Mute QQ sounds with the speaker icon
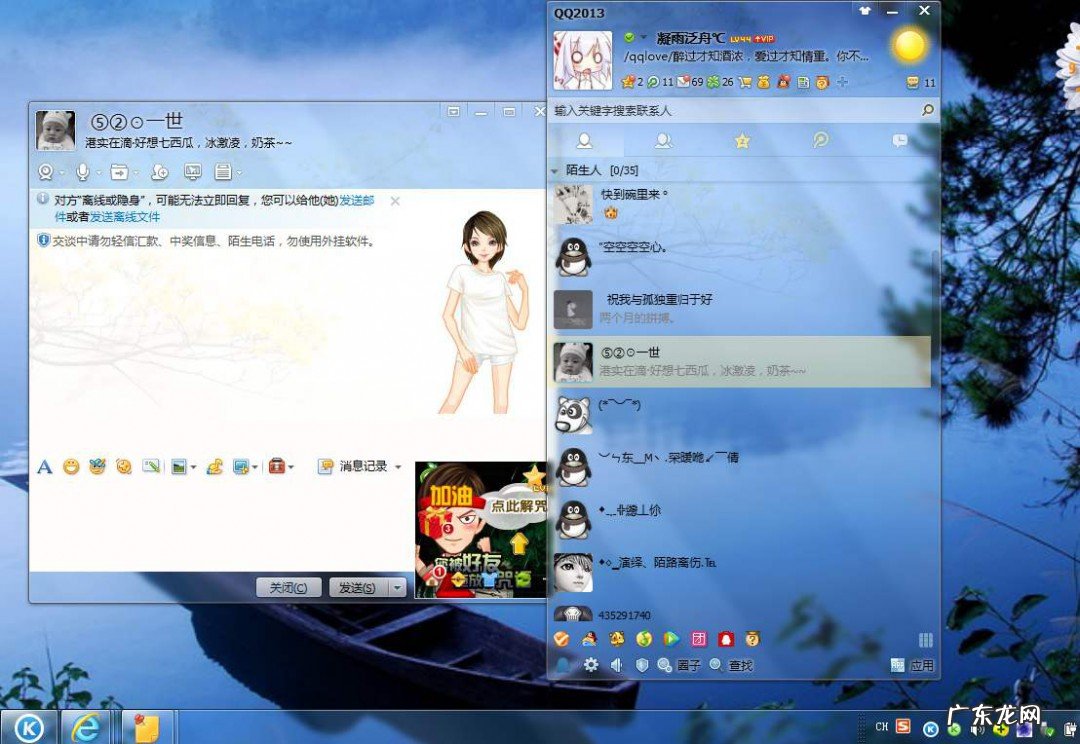The height and width of the screenshot is (744, 1080). coord(616,665)
